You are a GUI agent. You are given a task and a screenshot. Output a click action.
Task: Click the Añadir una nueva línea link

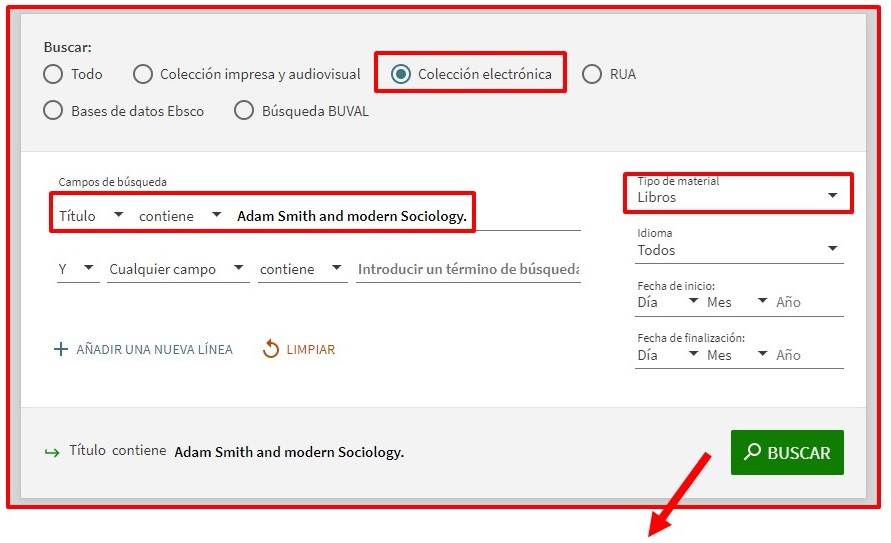154,350
